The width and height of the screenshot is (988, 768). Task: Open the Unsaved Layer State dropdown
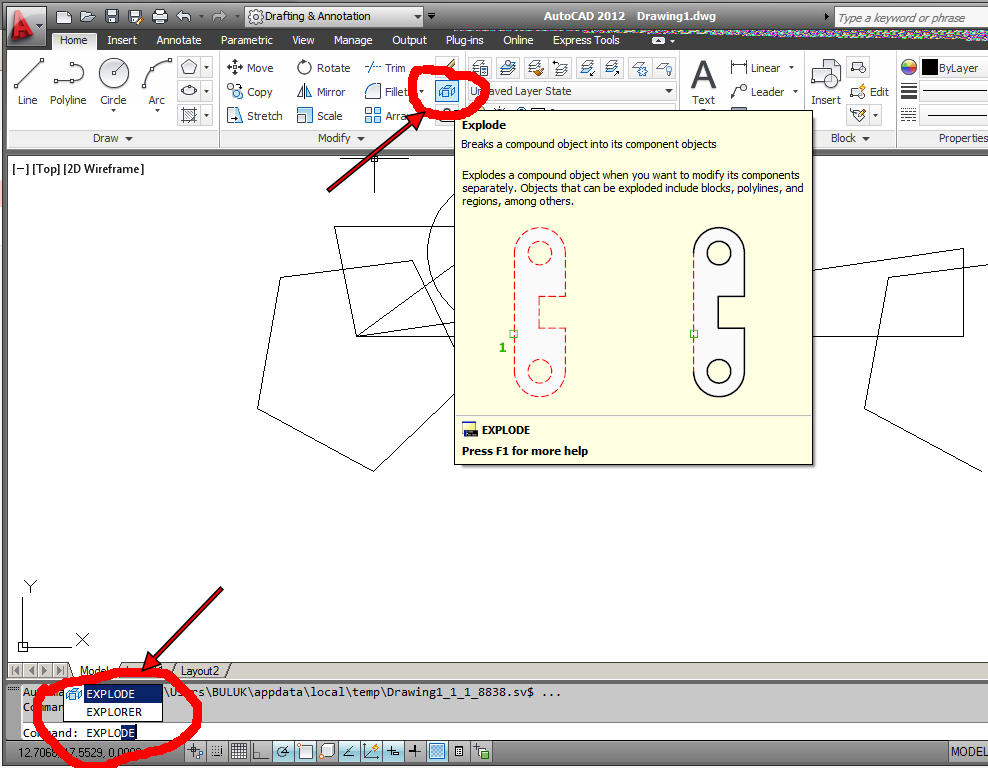tap(572, 91)
